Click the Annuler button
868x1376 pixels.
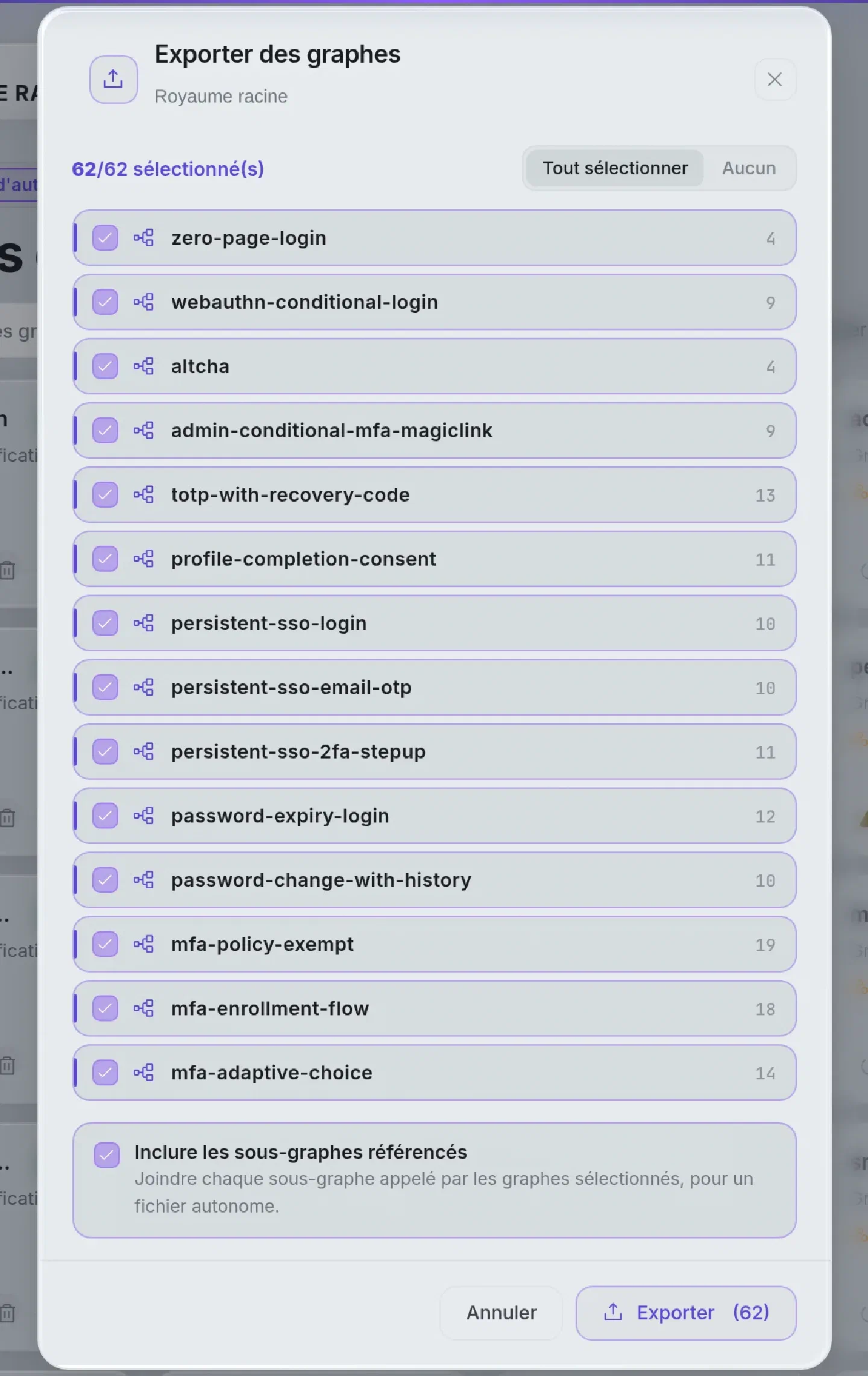502,1313
